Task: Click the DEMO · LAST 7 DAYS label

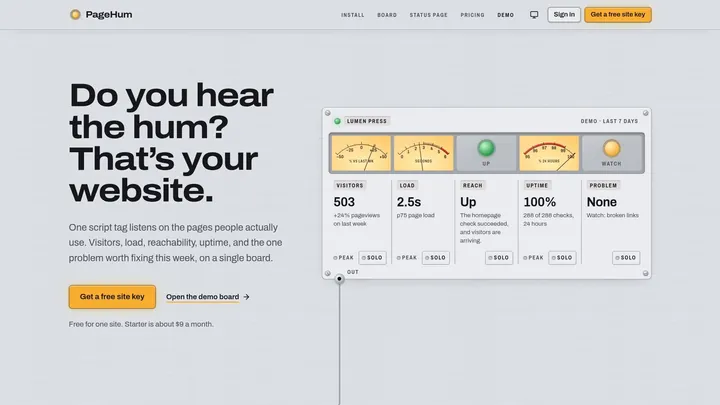Action: click(x=609, y=121)
